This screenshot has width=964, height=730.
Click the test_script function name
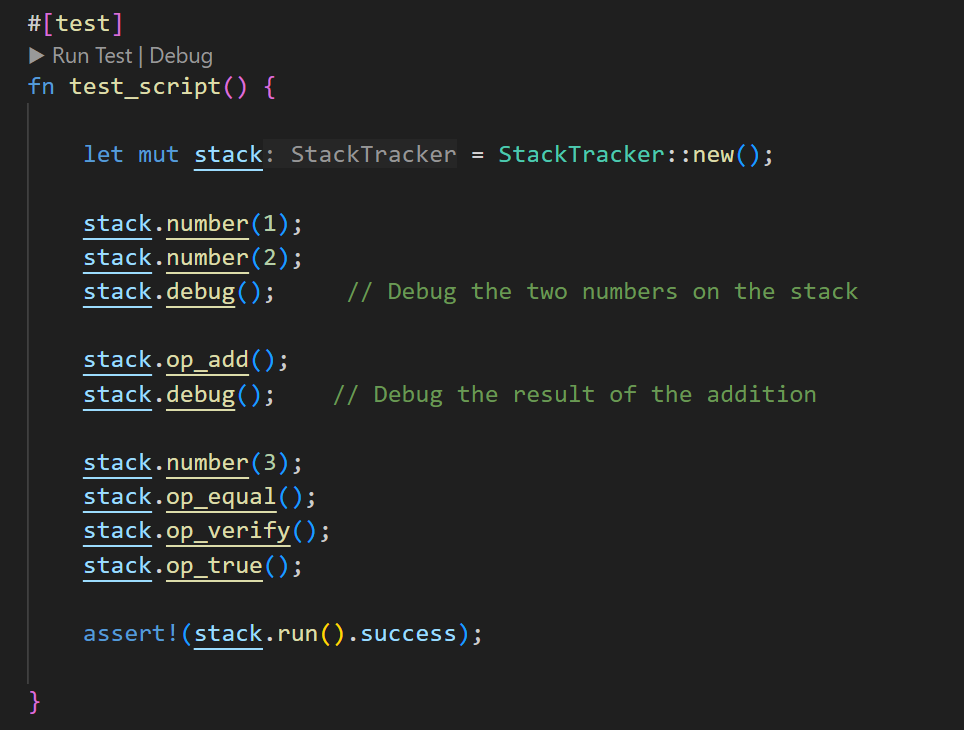pos(145,87)
